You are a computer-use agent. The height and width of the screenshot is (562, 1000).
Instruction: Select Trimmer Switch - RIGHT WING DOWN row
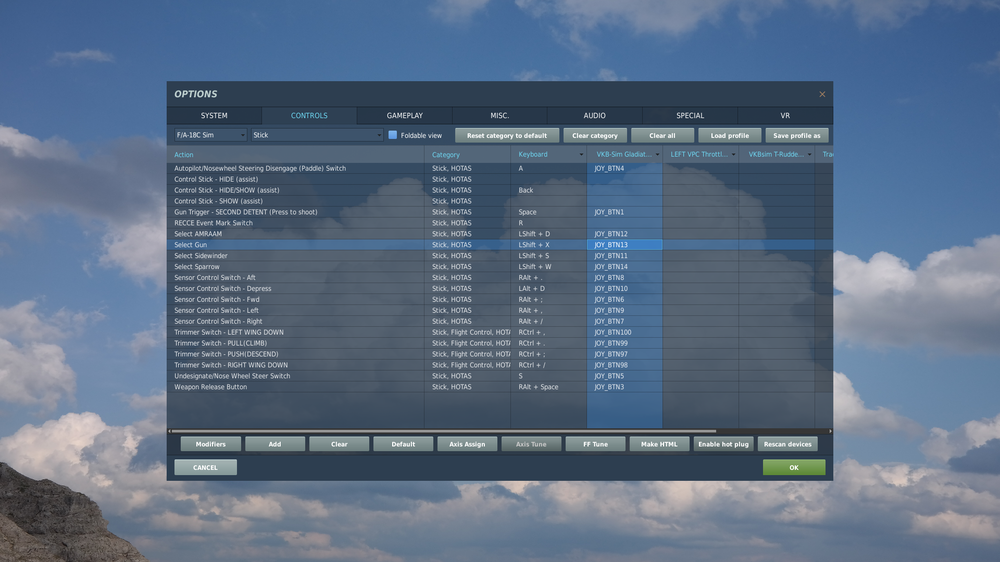tap(500, 365)
